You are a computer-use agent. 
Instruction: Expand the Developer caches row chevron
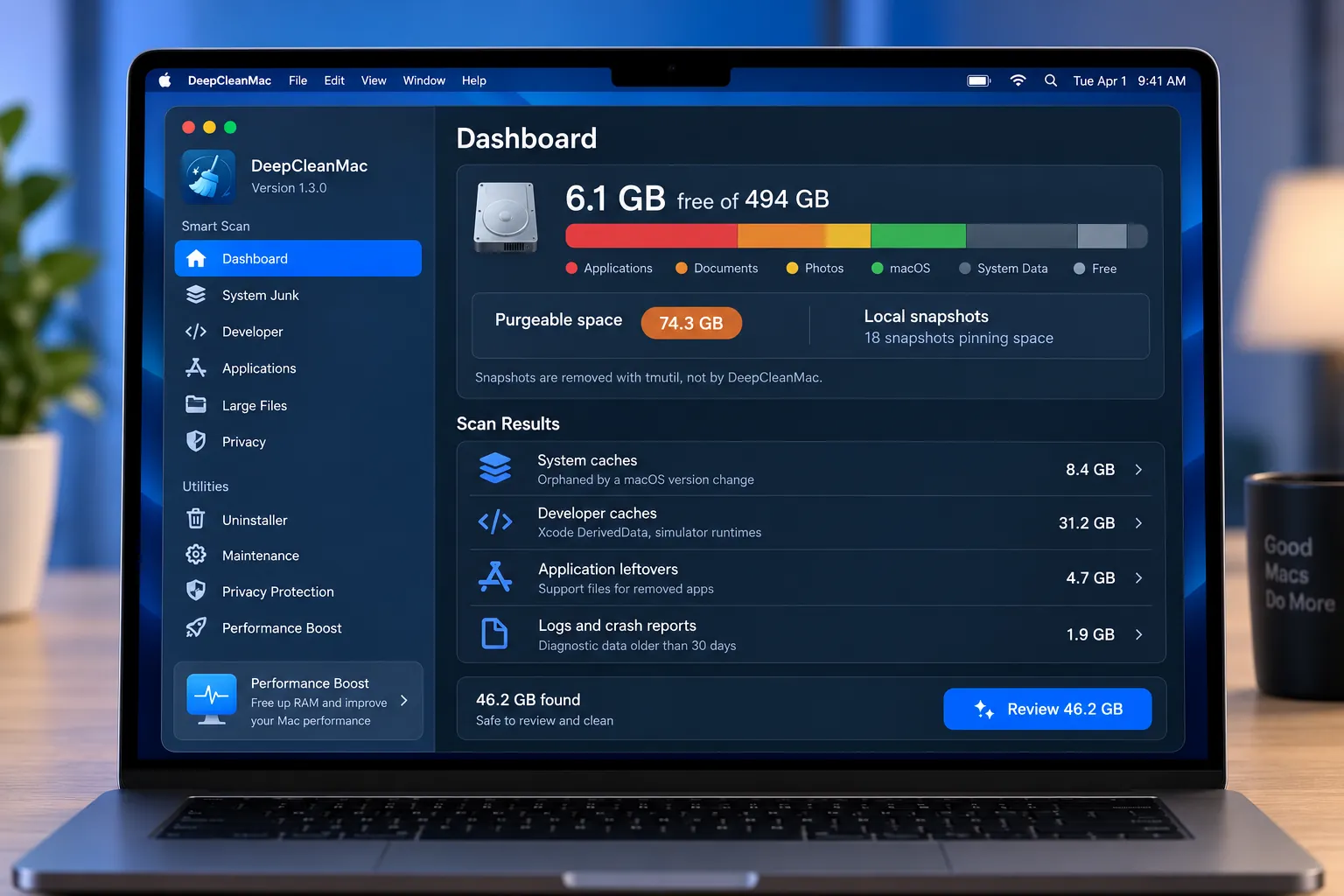(1138, 523)
